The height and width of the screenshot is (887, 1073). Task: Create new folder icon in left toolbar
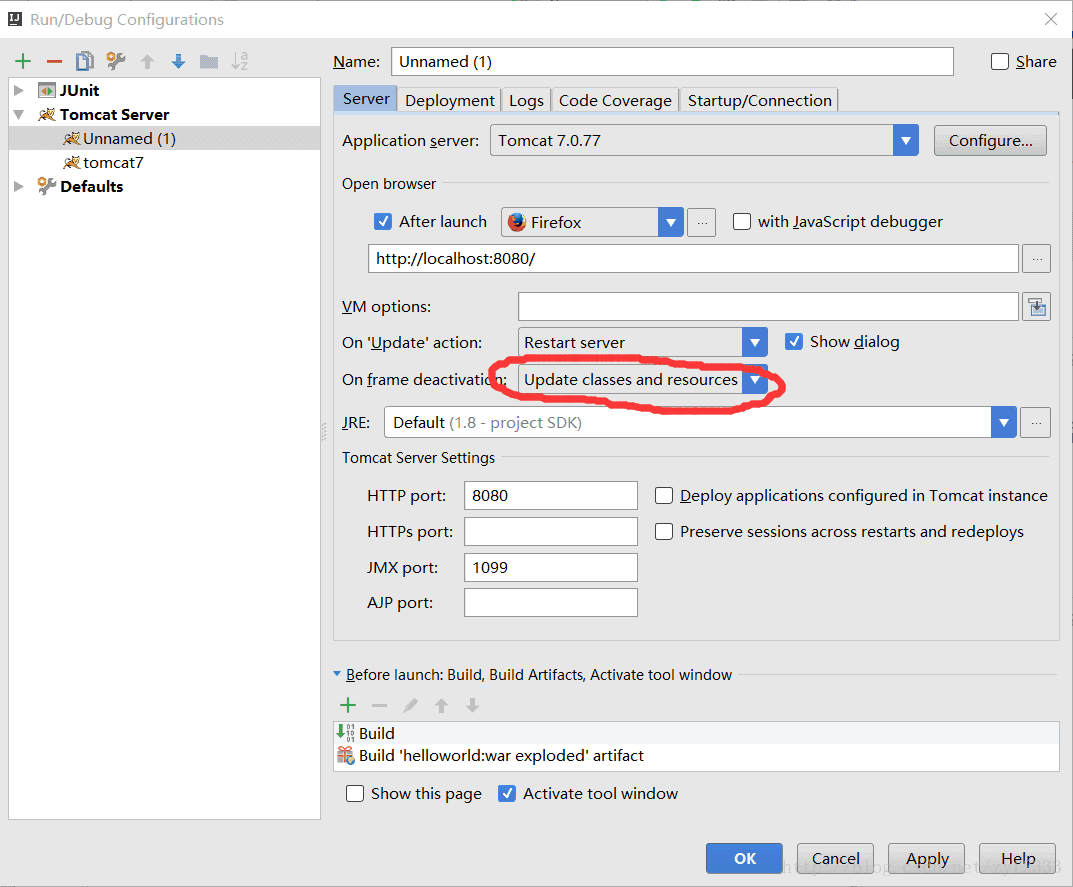coord(209,62)
